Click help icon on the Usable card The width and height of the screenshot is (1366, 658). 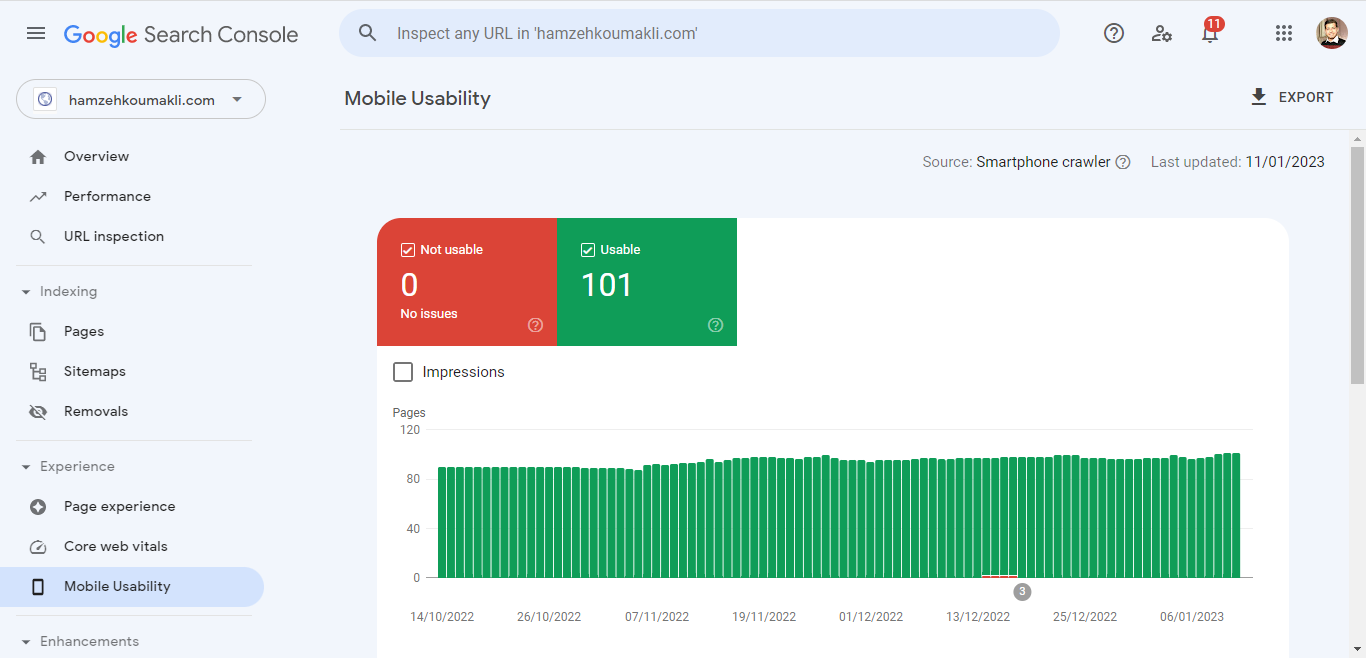[715, 325]
